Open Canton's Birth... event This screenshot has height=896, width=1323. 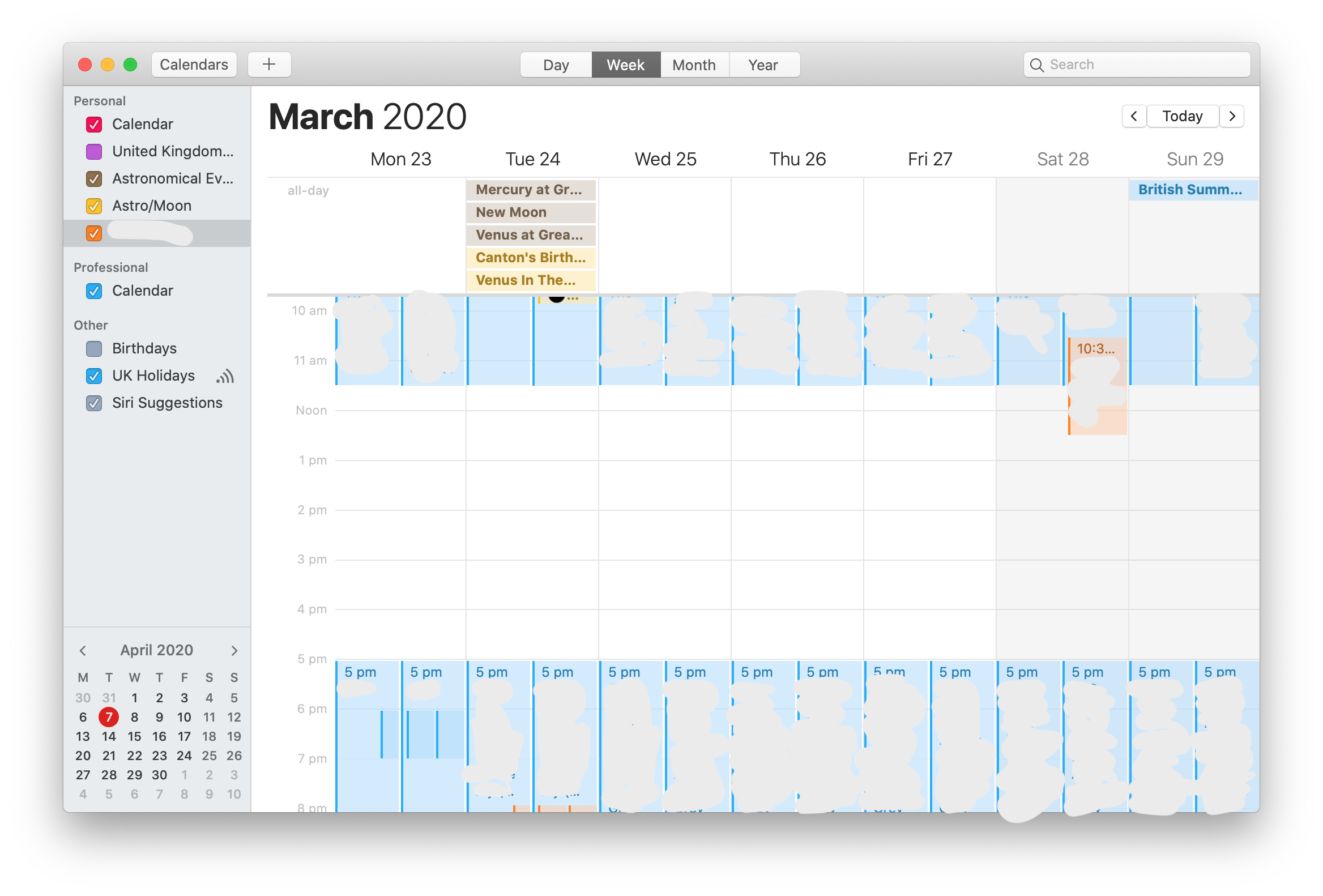[x=531, y=258]
